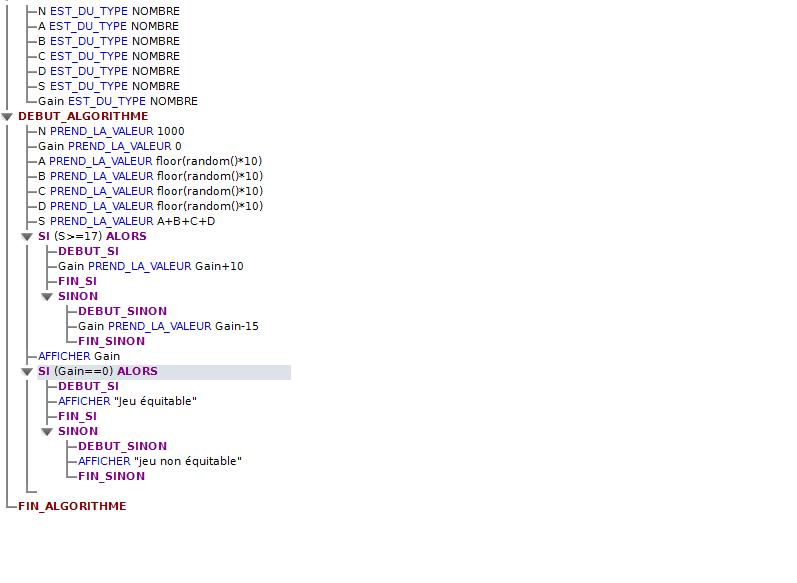Select the line N PREND_LA_VALEUR 1000
The height and width of the screenshot is (583, 797).
pyautogui.click(x=111, y=131)
